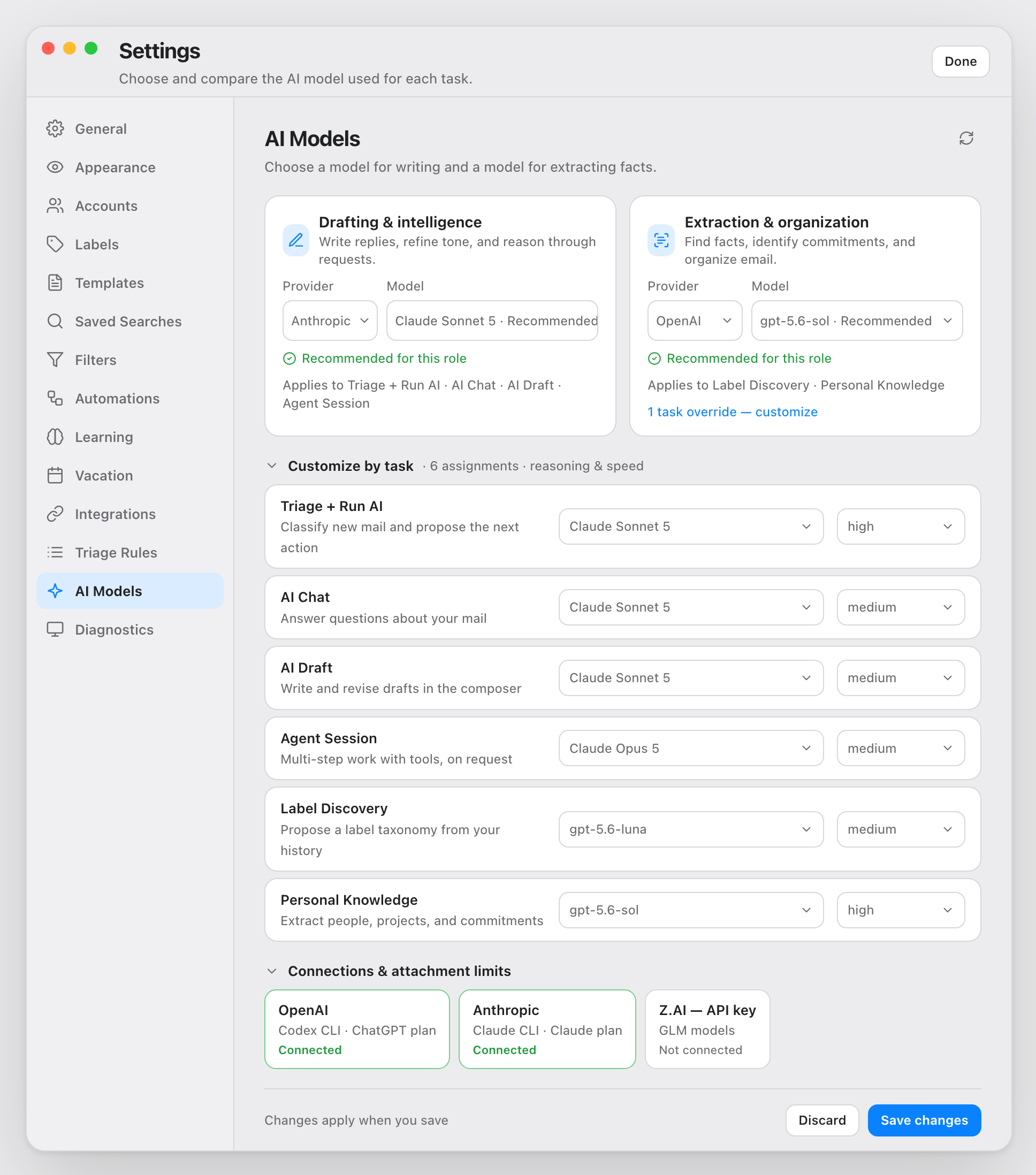
Task: Open the gpt-5.6-sol Recommended model dropdown
Action: point(857,321)
